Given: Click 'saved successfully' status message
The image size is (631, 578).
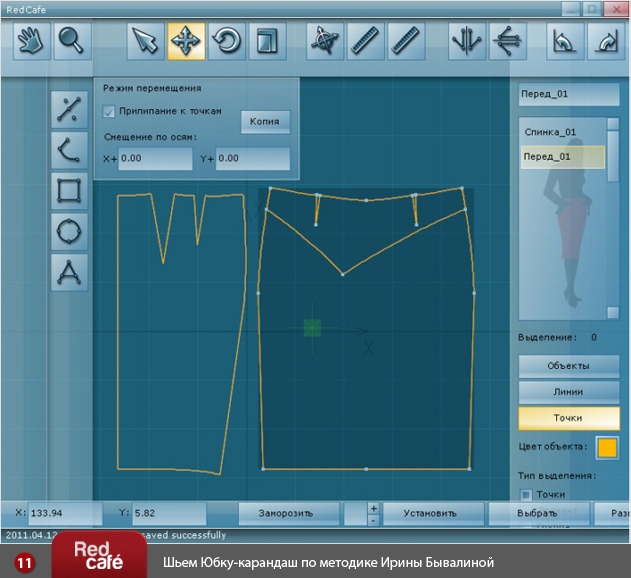Looking at the screenshot, I should 184,535.
